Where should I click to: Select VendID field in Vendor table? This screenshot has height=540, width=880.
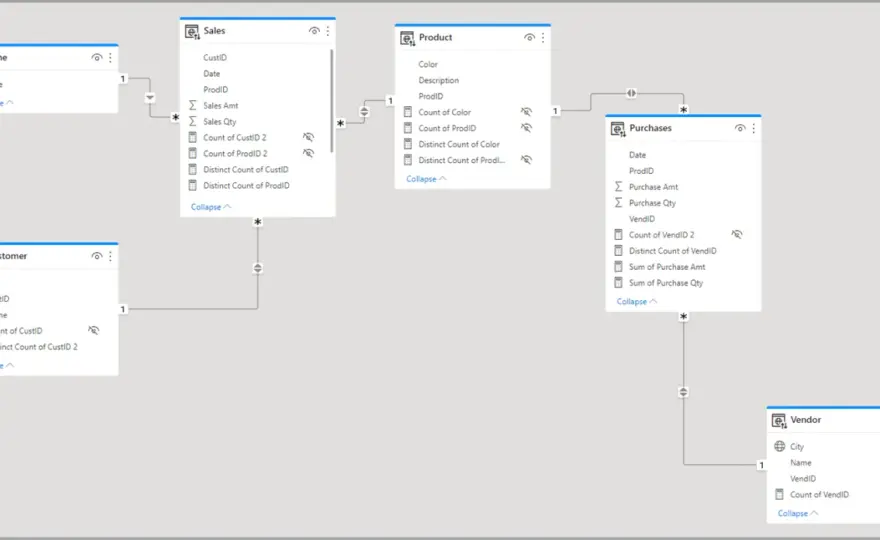tap(803, 479)
